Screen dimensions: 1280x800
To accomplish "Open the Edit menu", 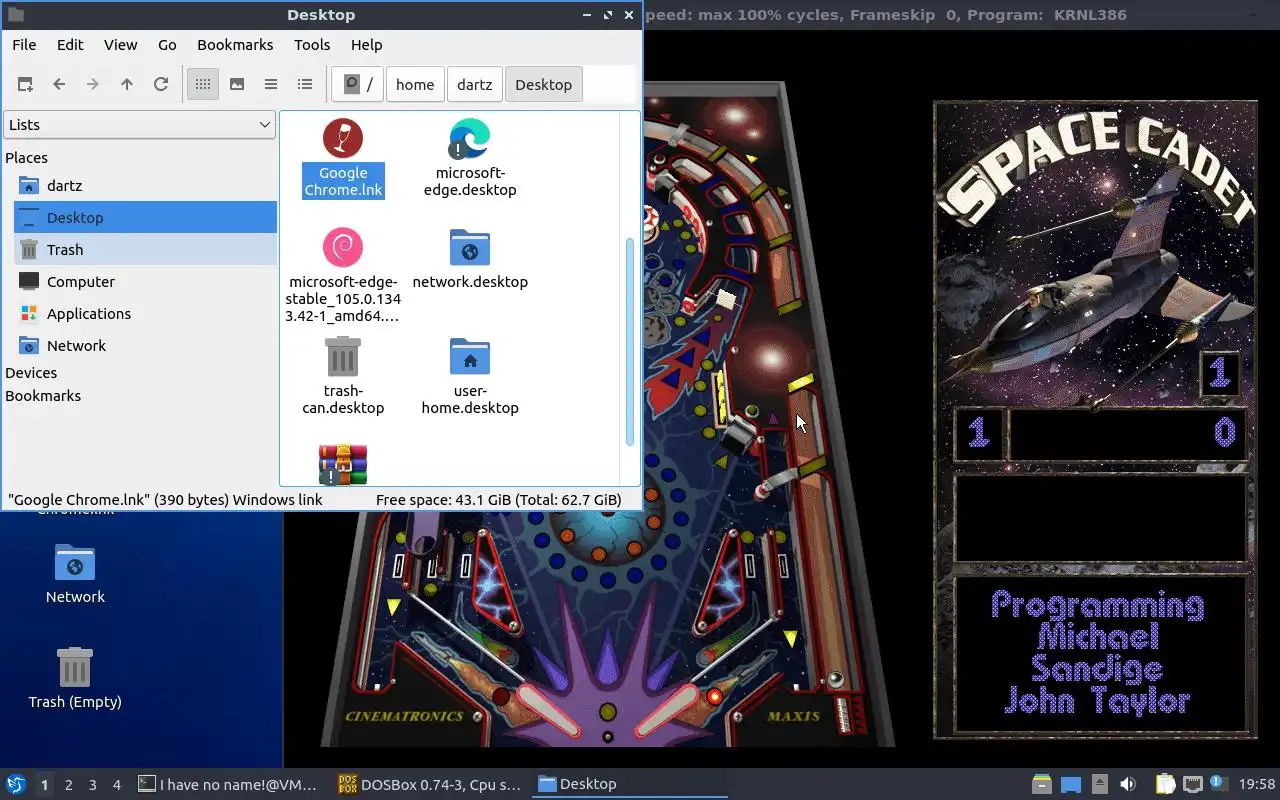I will click(x=70, y=45).
